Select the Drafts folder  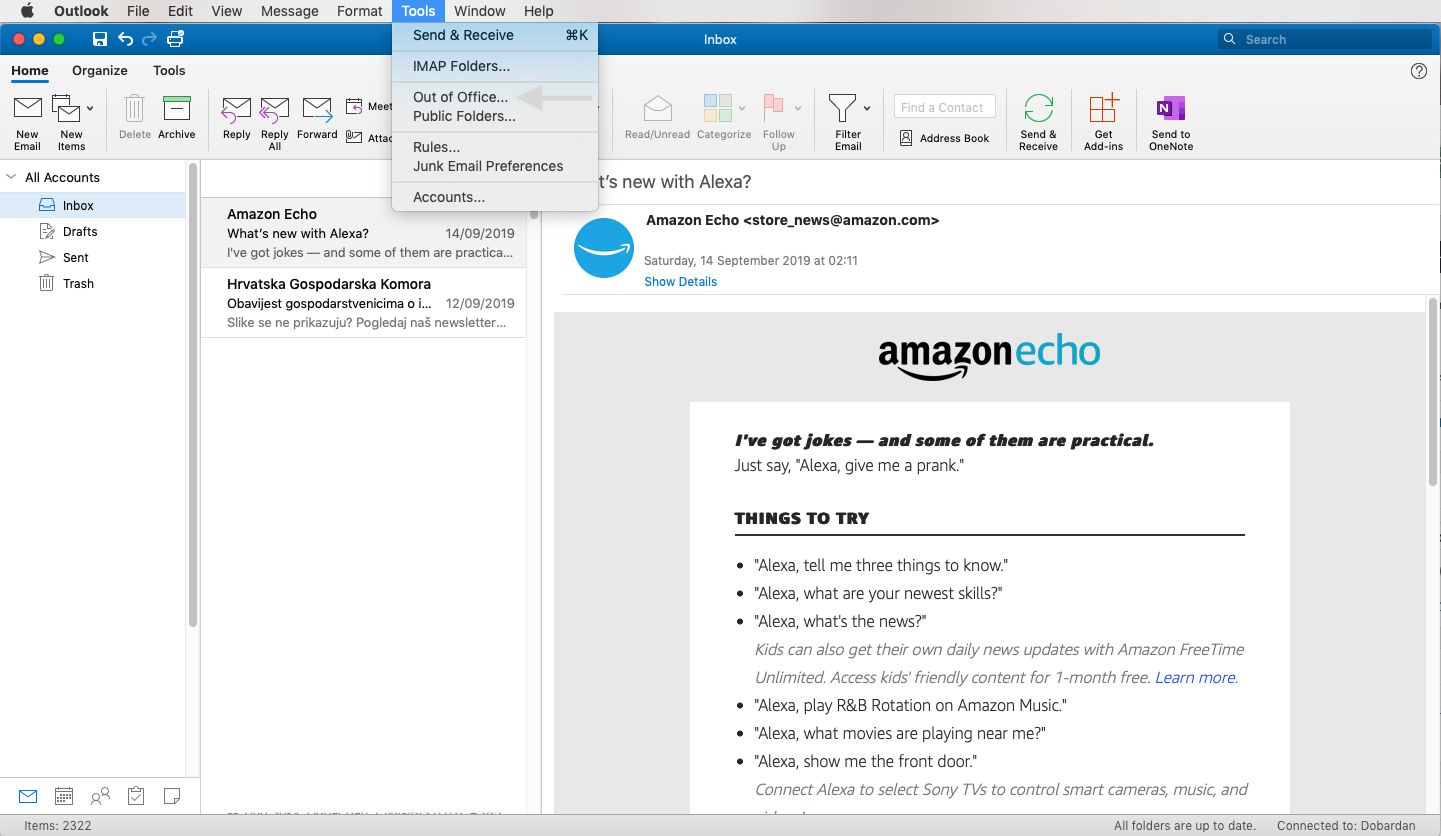click(80, 231)
